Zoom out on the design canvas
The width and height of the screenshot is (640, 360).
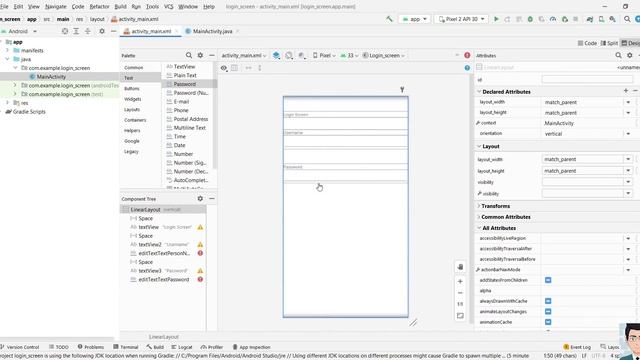click(x=460, y=293)
